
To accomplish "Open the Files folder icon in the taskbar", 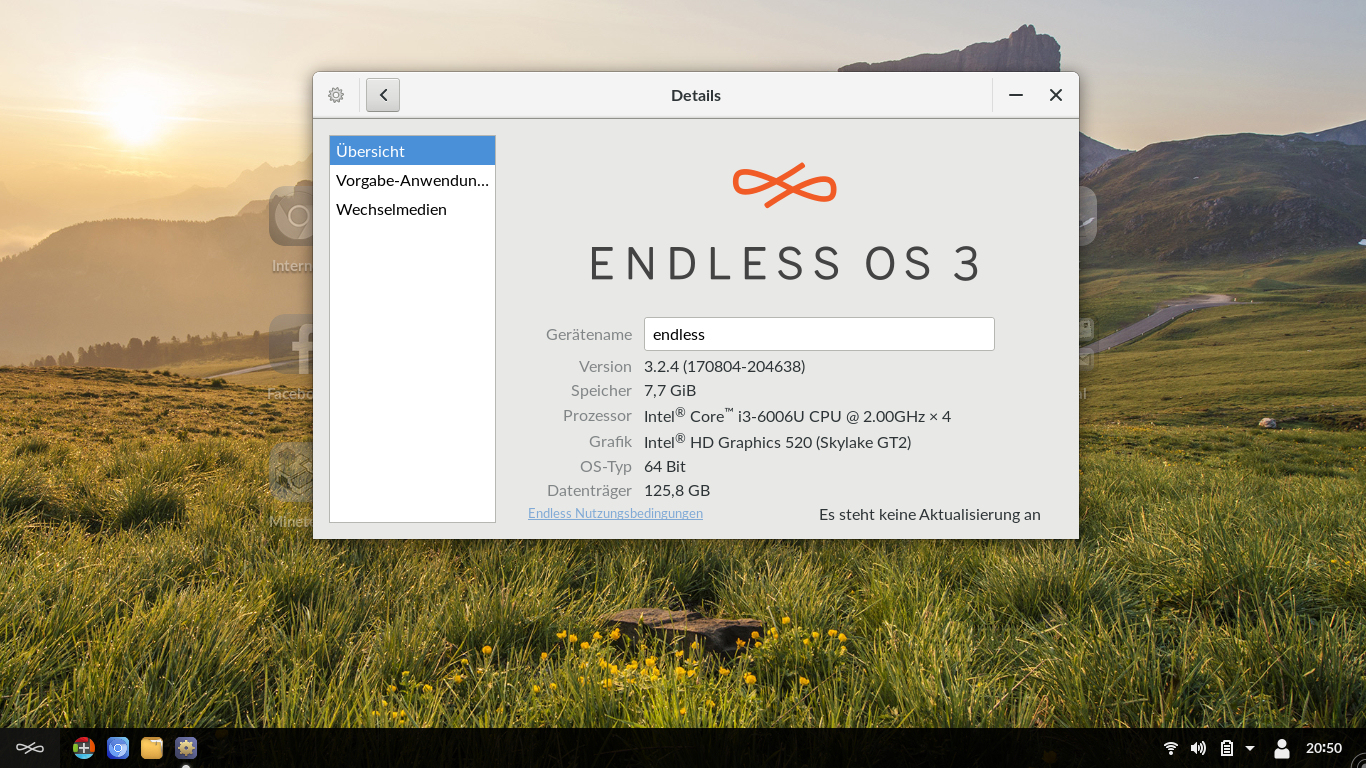I will (x=152, y=748).
